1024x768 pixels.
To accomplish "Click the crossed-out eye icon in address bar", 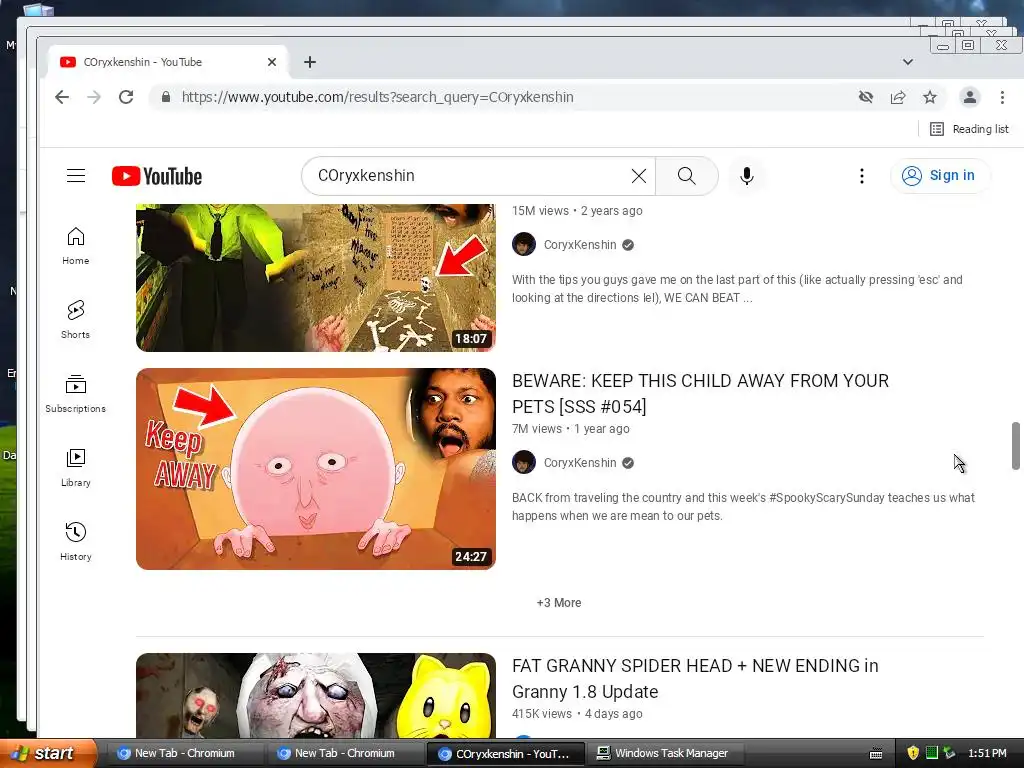I will pos(866,97).
